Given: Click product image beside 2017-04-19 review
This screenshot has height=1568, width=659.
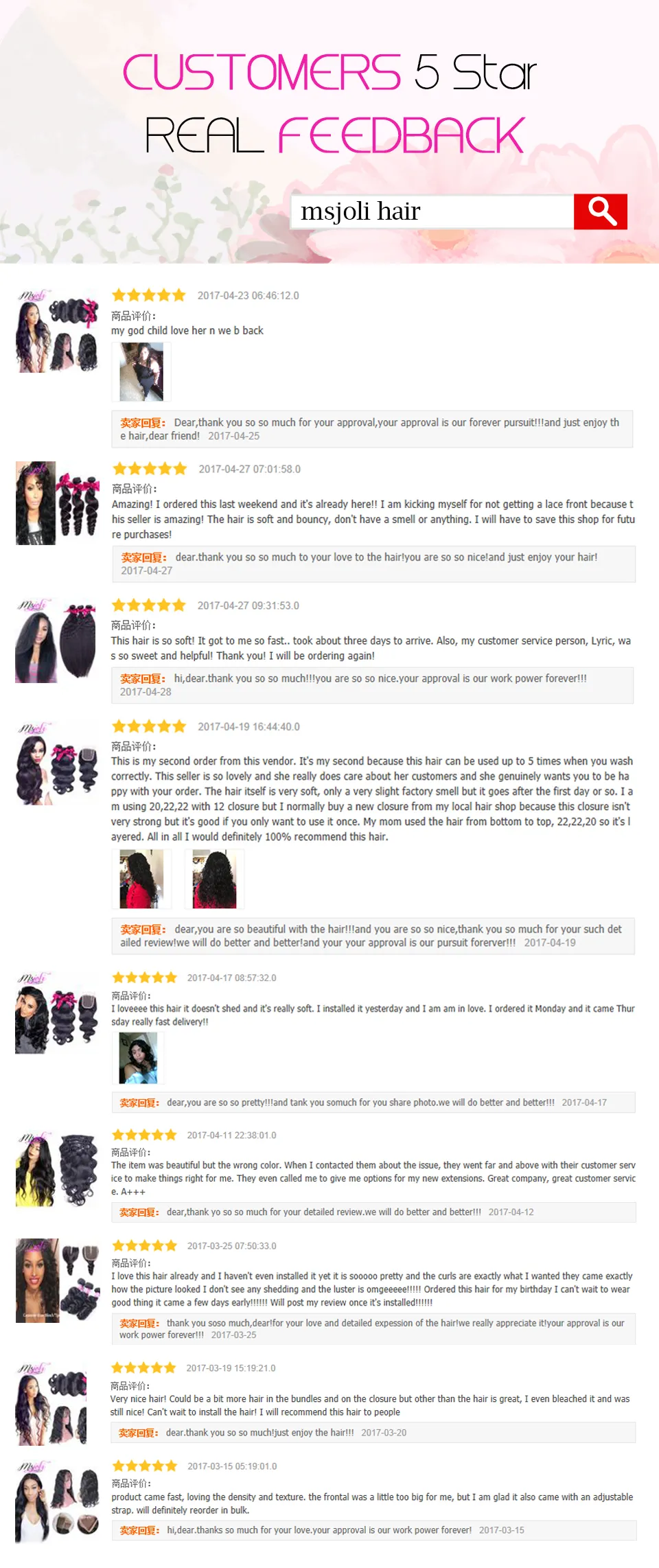Looking at the screenshot, I should pos(58,762).
